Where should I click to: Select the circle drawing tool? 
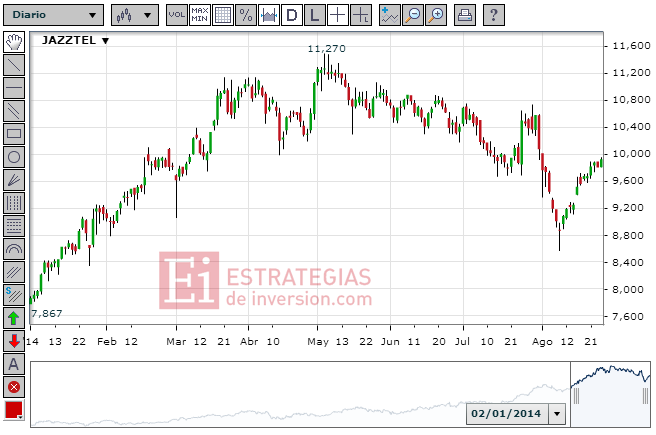(x=14, y=157)
